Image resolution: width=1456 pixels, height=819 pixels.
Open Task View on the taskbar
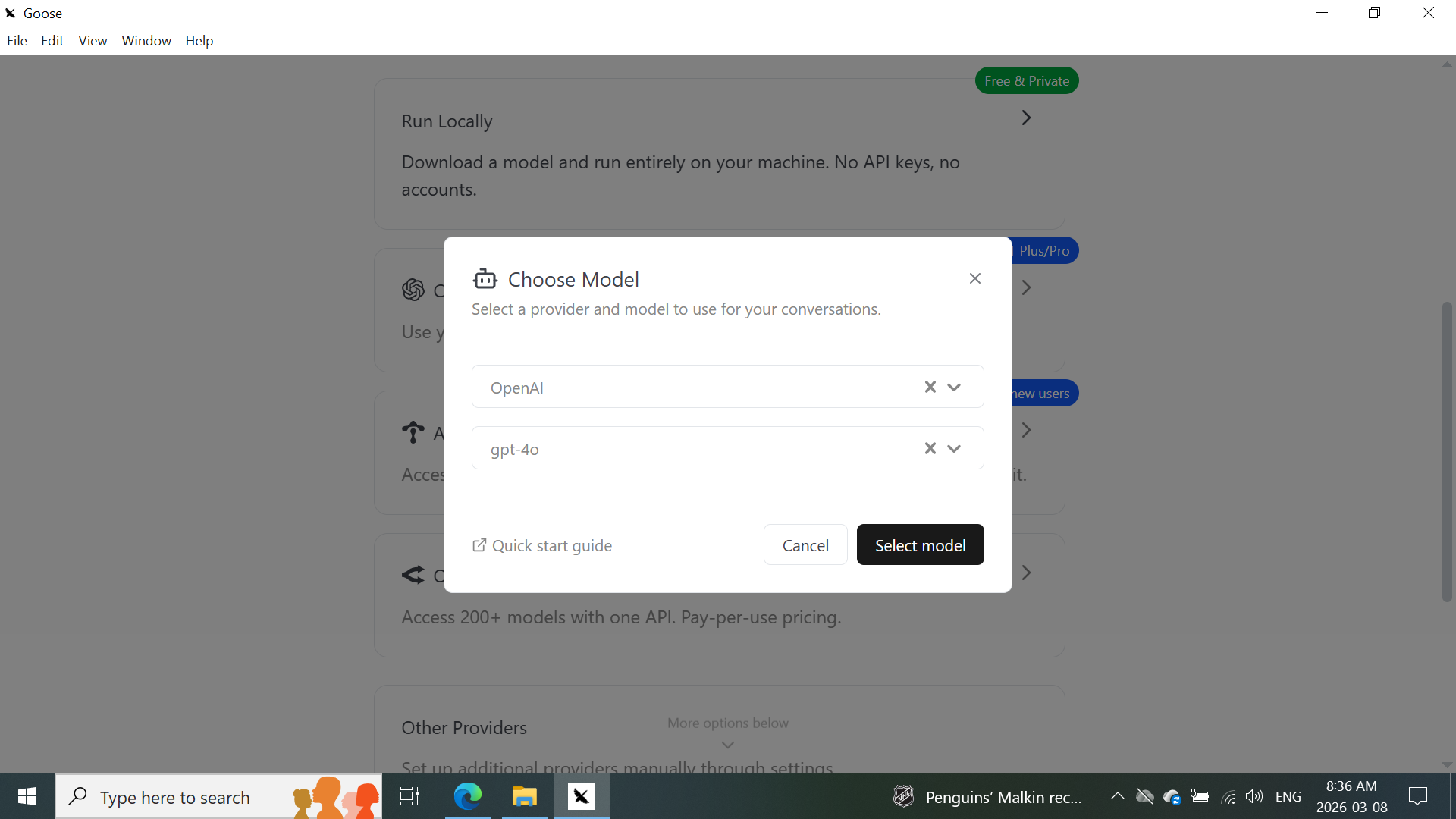[x=409, y=796]
